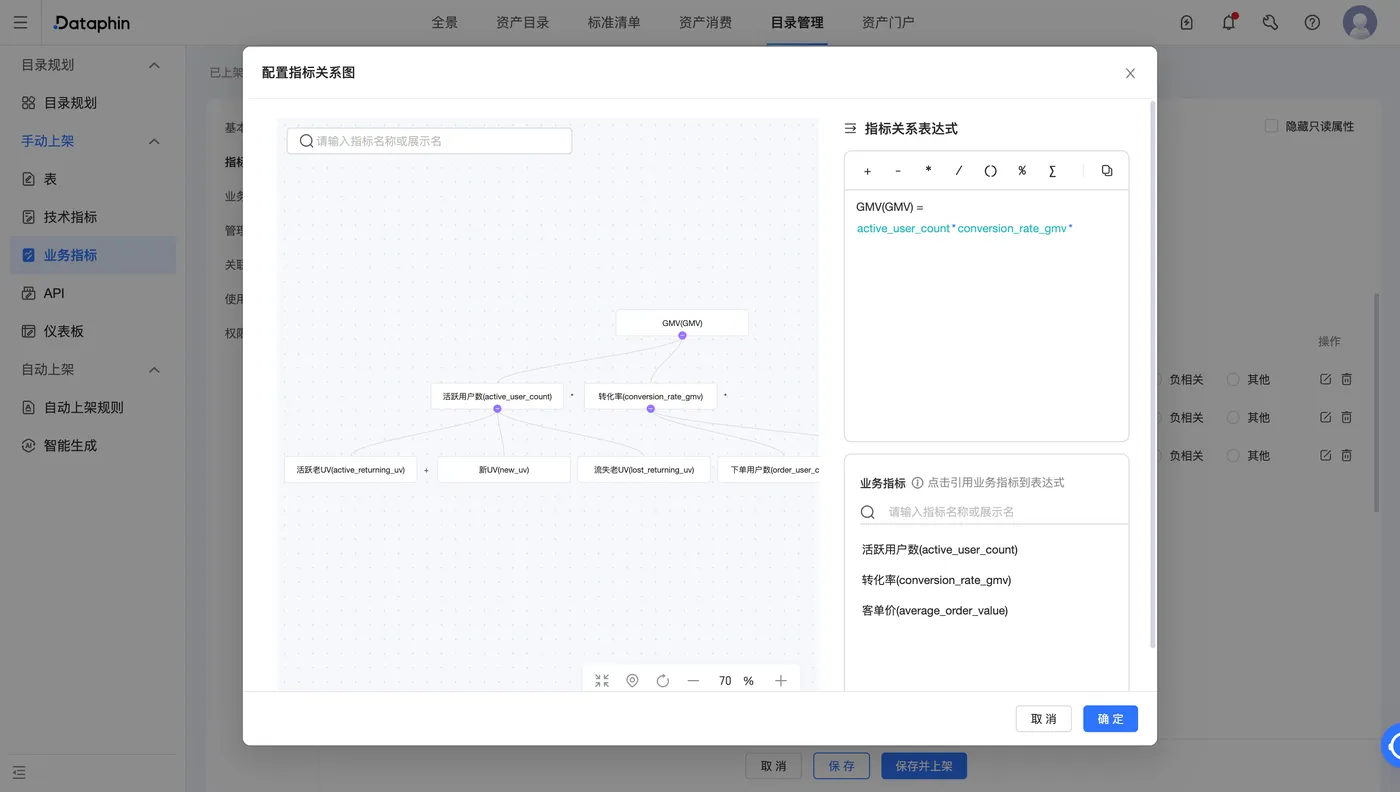Switch to the 目录管理 tab
The image size is (1400, 792).
click(797, 22)
